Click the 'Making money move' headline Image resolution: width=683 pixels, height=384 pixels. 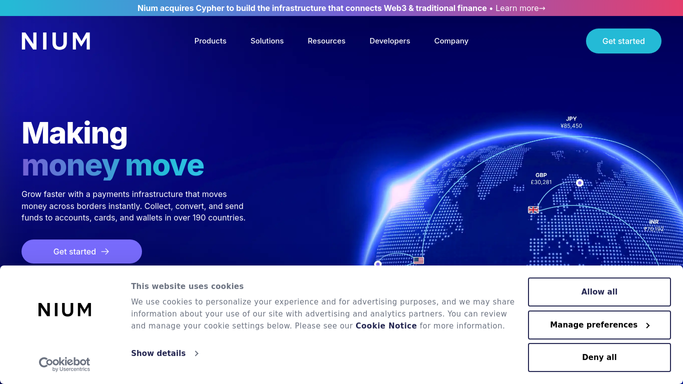pos(113,149)
